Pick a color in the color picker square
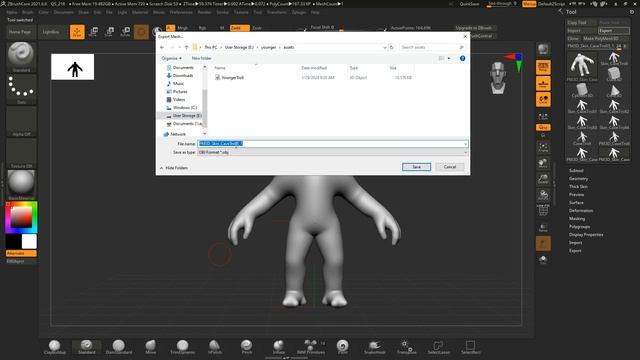 pos(21,217)
